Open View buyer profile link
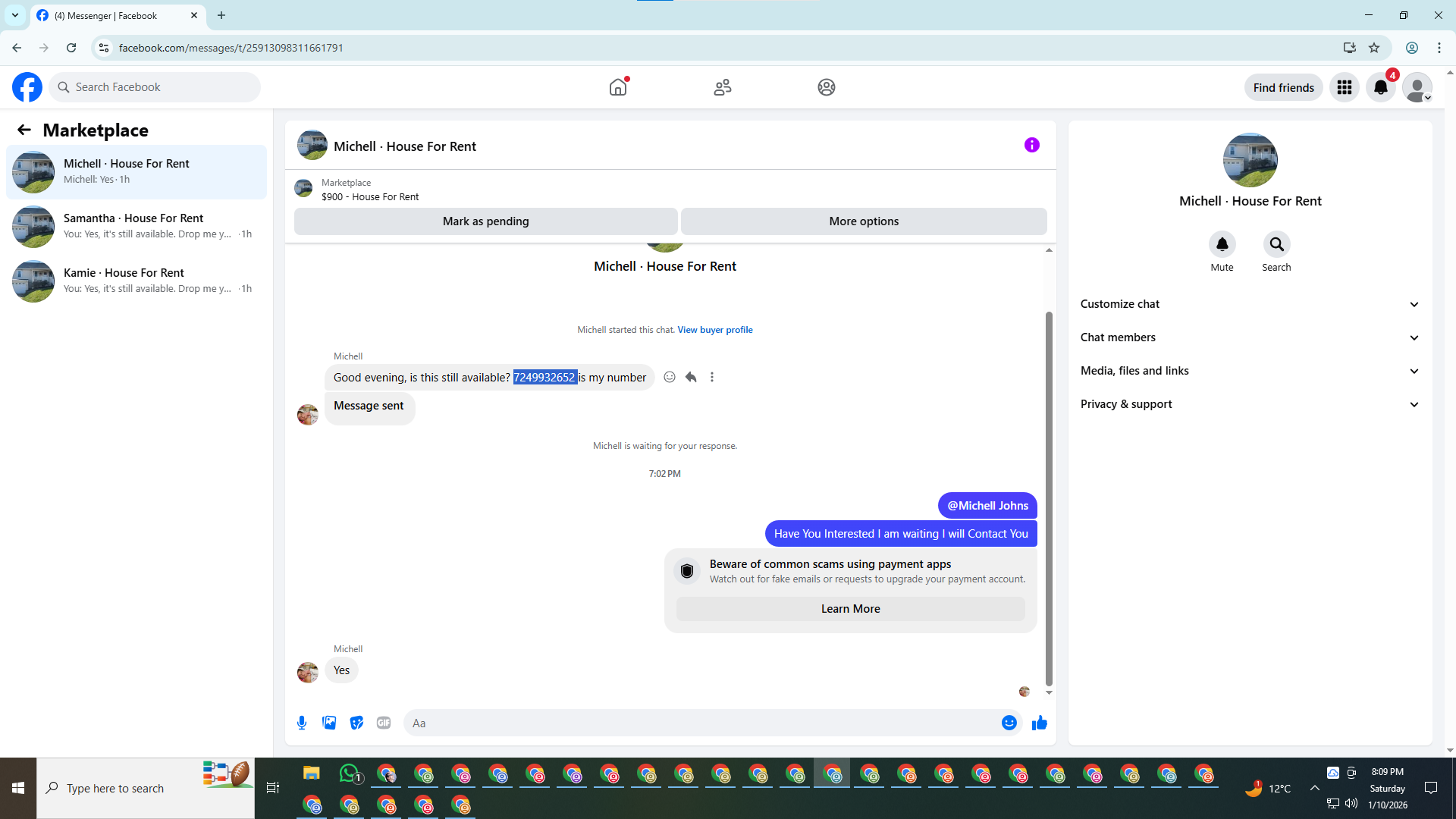The height and width of the screenshot is (819, 1456). pos(714,330)
